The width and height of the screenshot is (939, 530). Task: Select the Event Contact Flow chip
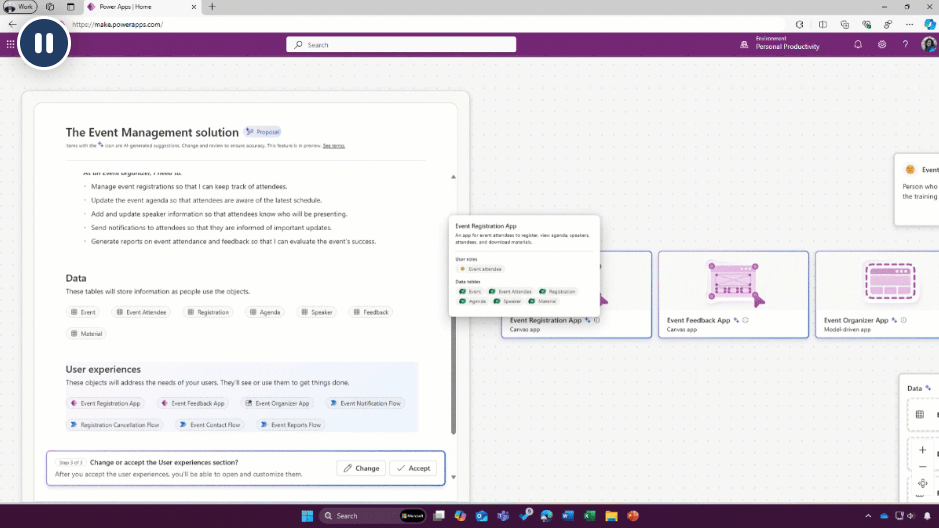pyautogui.click(x=210, y=425)
